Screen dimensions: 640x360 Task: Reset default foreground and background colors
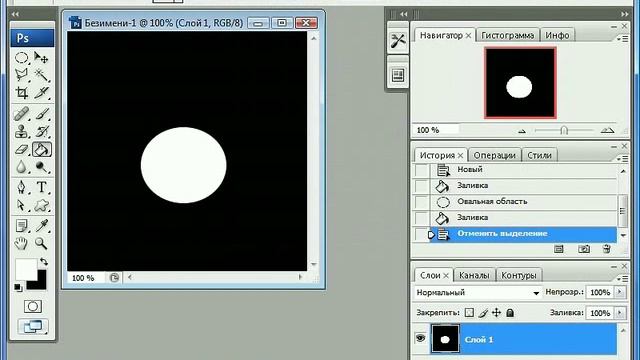(x=18, y=287)
